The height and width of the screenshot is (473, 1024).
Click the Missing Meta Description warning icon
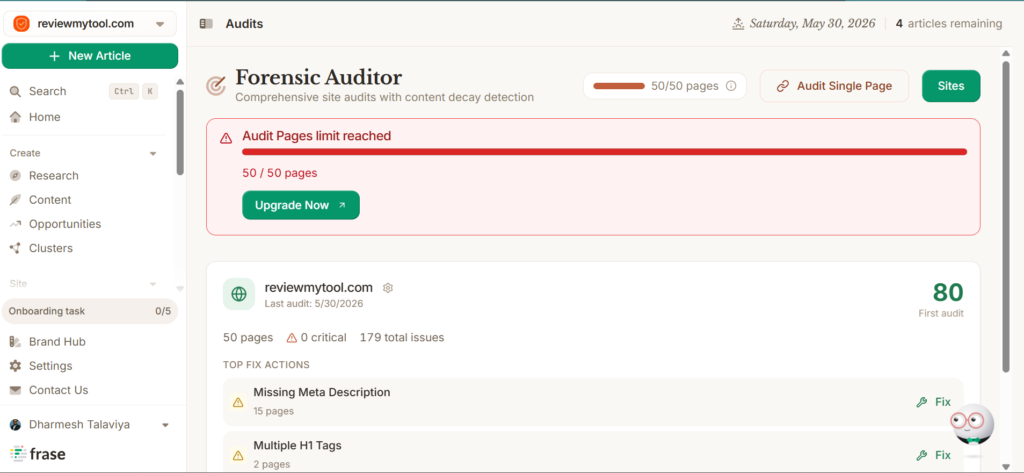pyautogui.click(x=238, y=402)
